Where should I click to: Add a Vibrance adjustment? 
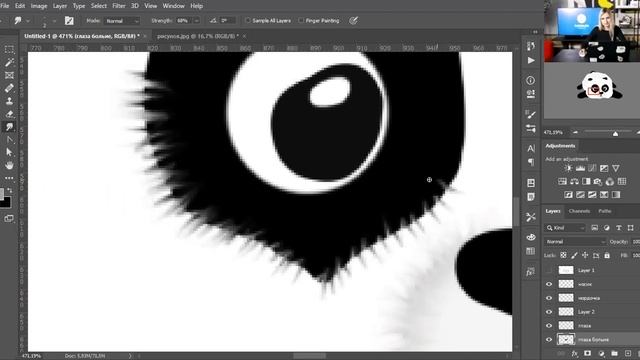click(616, 168)
